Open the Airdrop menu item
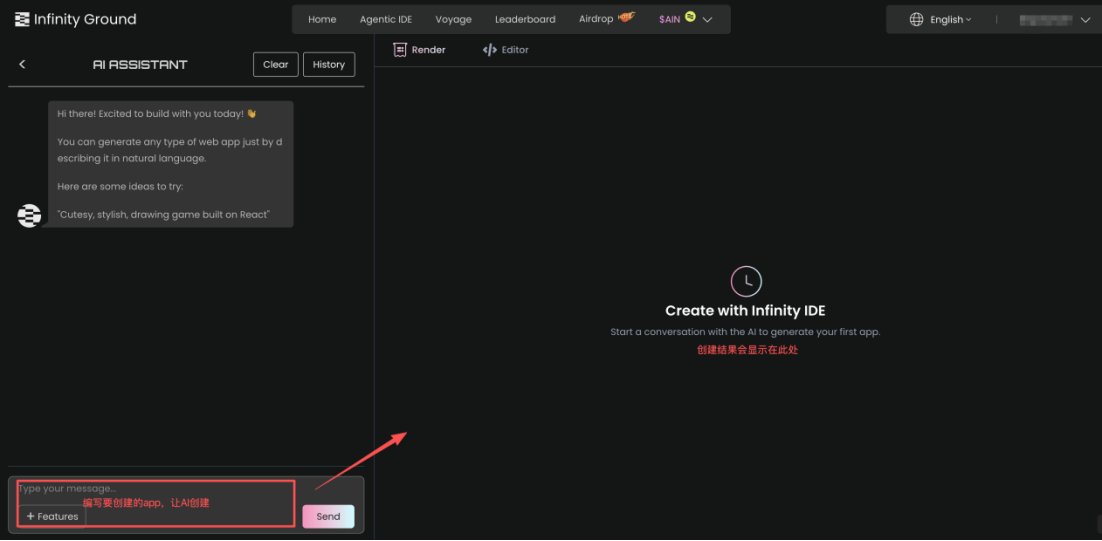The width and height of the screenshot is (1102, 541). click(x=596, y=19)
